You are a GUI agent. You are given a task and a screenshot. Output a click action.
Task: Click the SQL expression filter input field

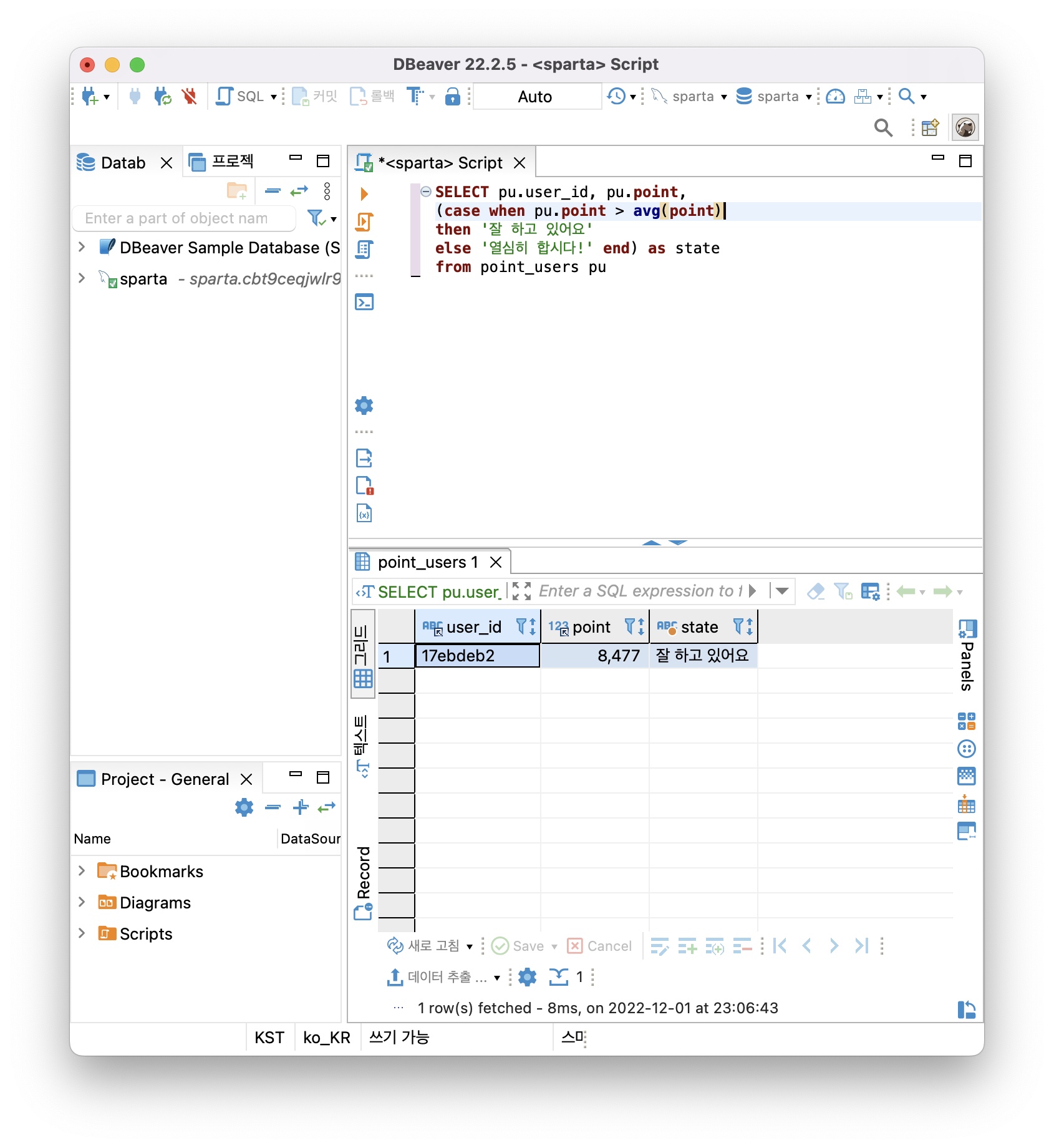point(641,591)
